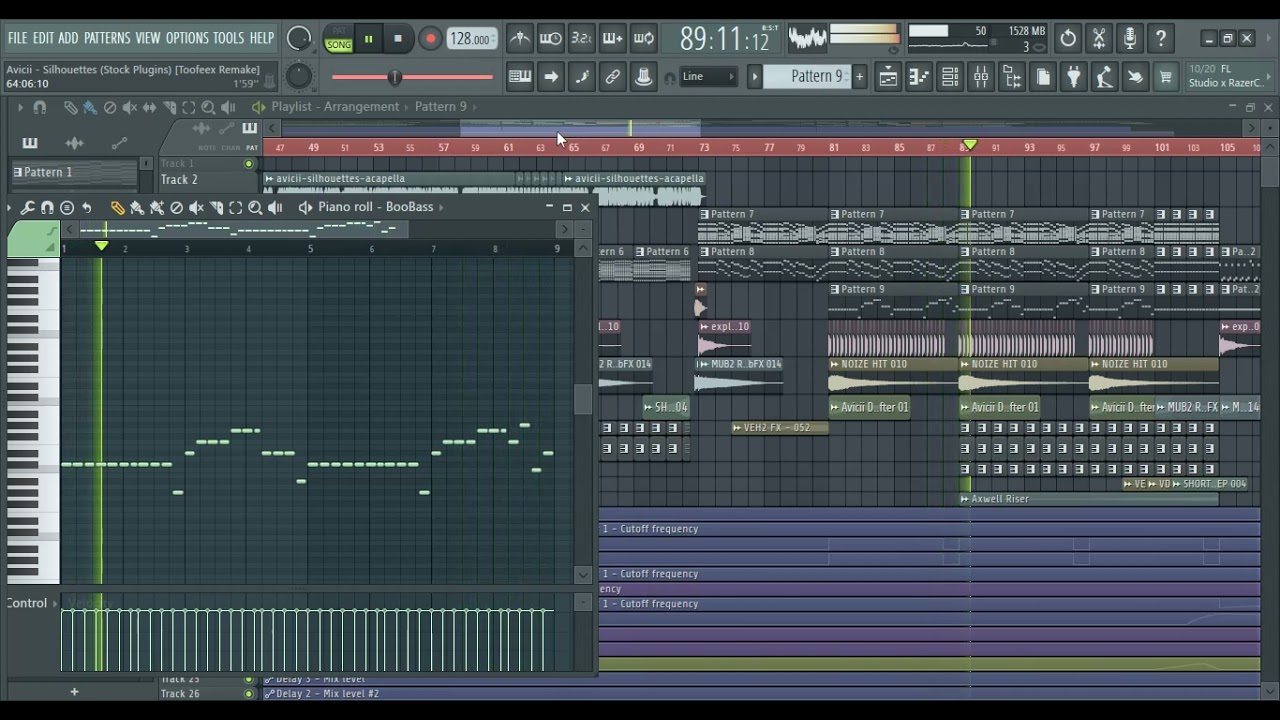Toggle the main snap magnet beside Line

pos(670,77)
